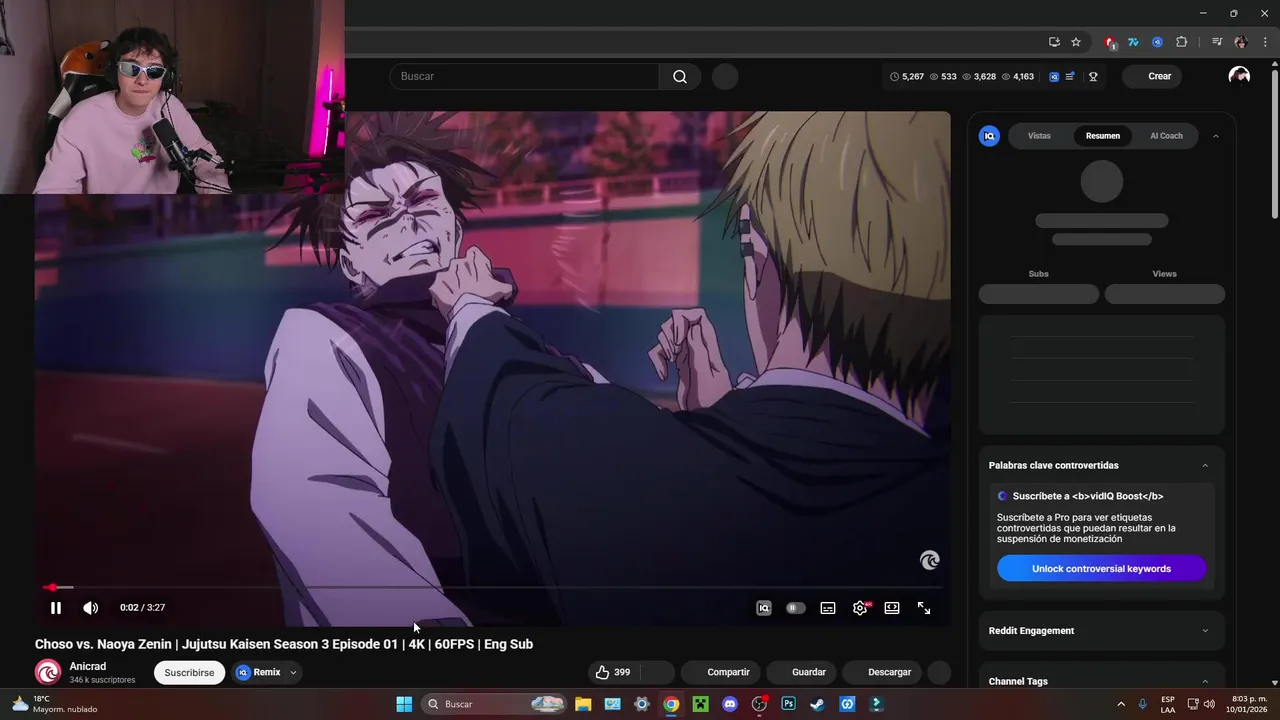Viewport: 1280px width, 720px height.
Task: Click the vidIQ Remix button
Action: (x=259, y=673)
